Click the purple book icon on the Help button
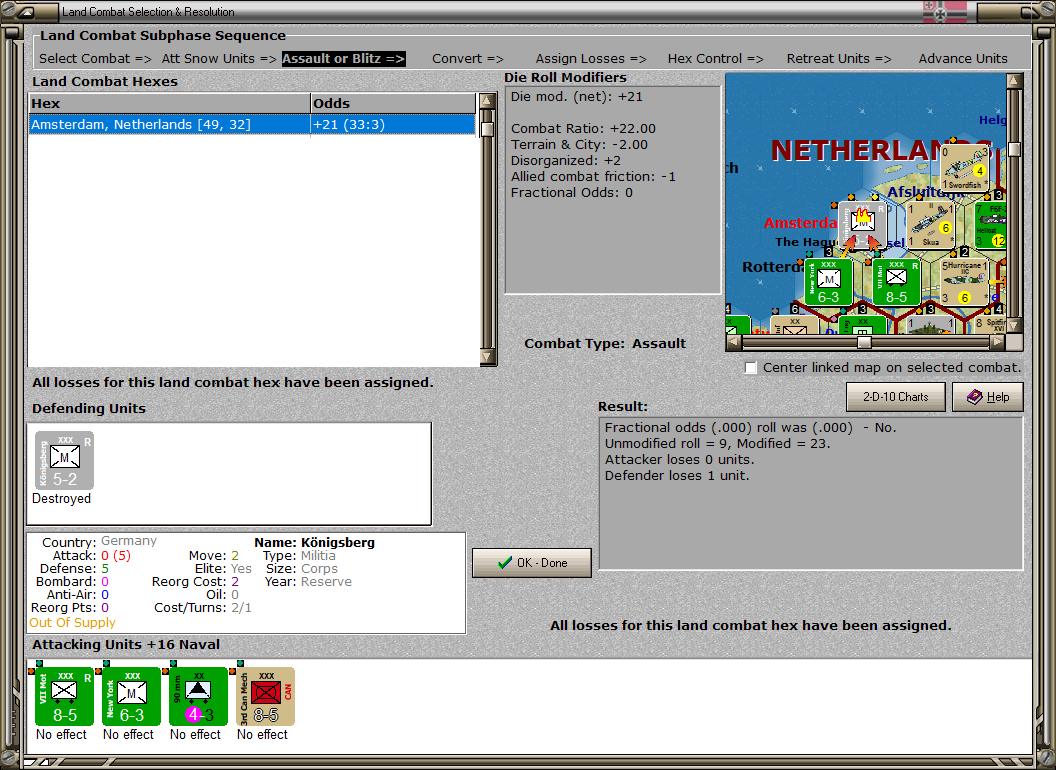1056x770 pixels. [x=975, y=397]
